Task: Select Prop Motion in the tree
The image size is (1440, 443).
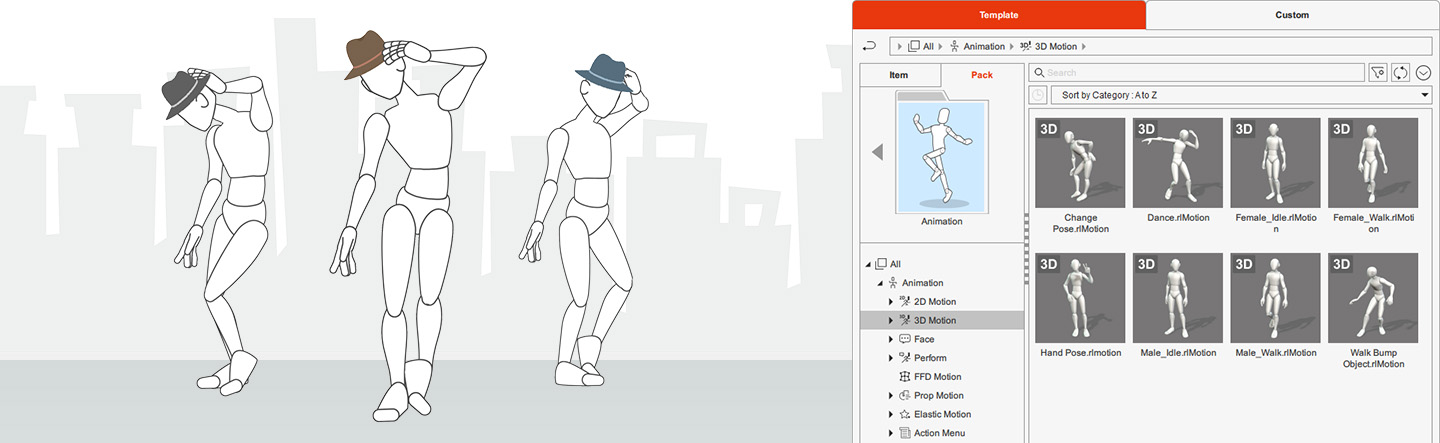Action: point(938,396)
